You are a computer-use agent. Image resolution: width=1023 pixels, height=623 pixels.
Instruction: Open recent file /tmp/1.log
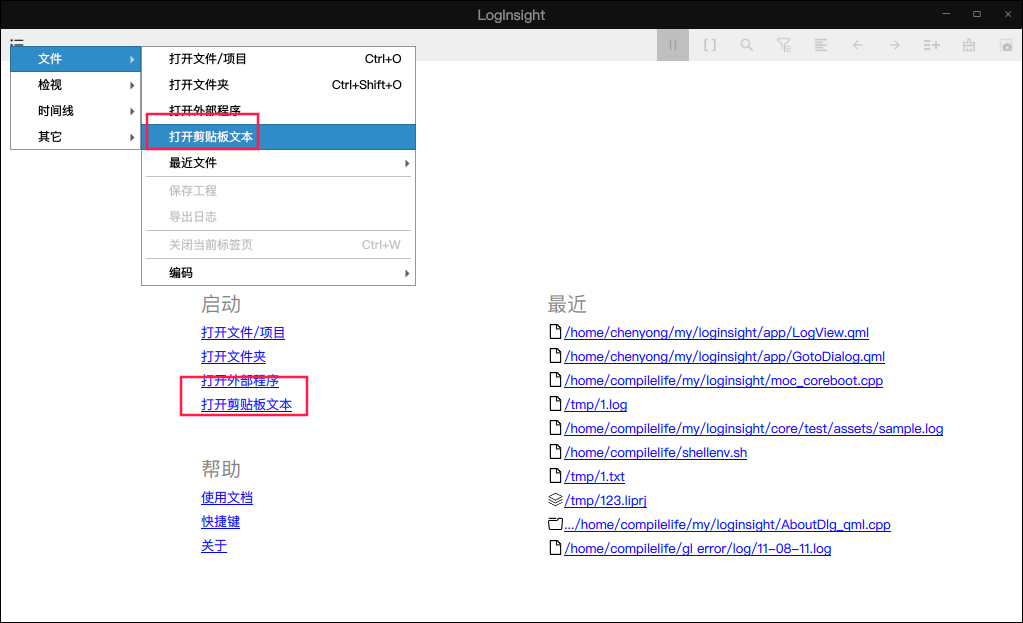coord(596,404)
